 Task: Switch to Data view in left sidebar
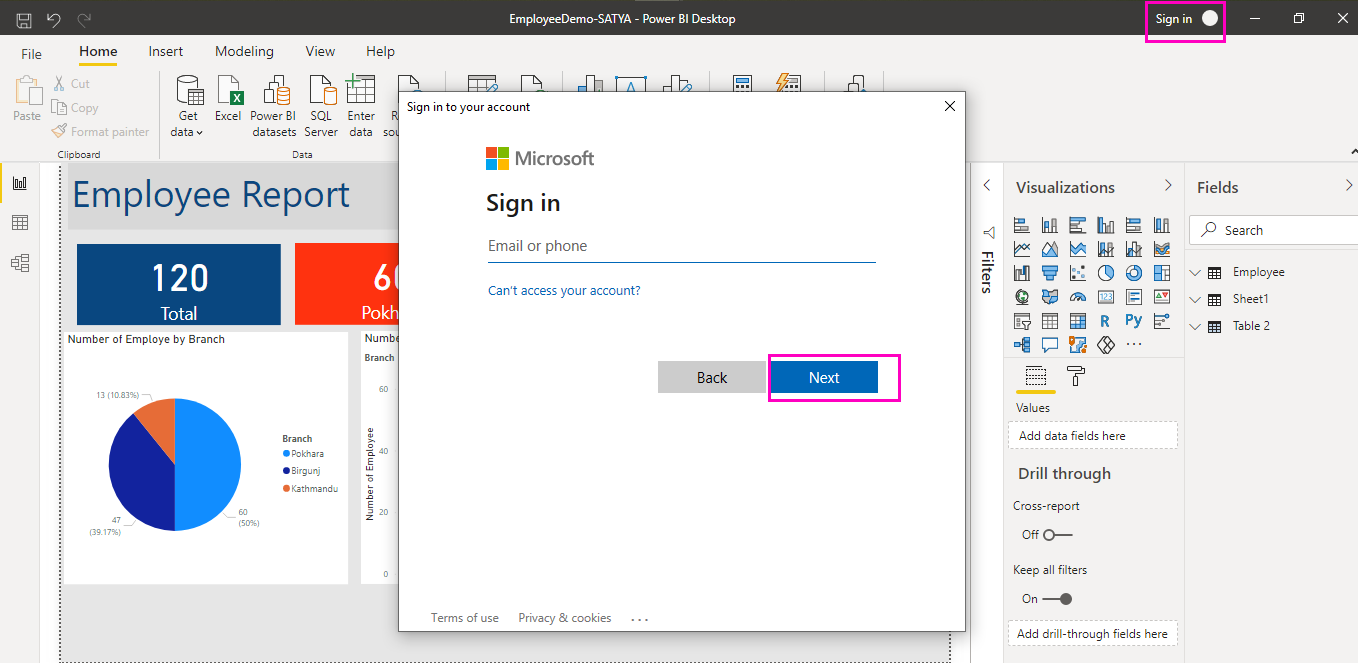point(19,222)
